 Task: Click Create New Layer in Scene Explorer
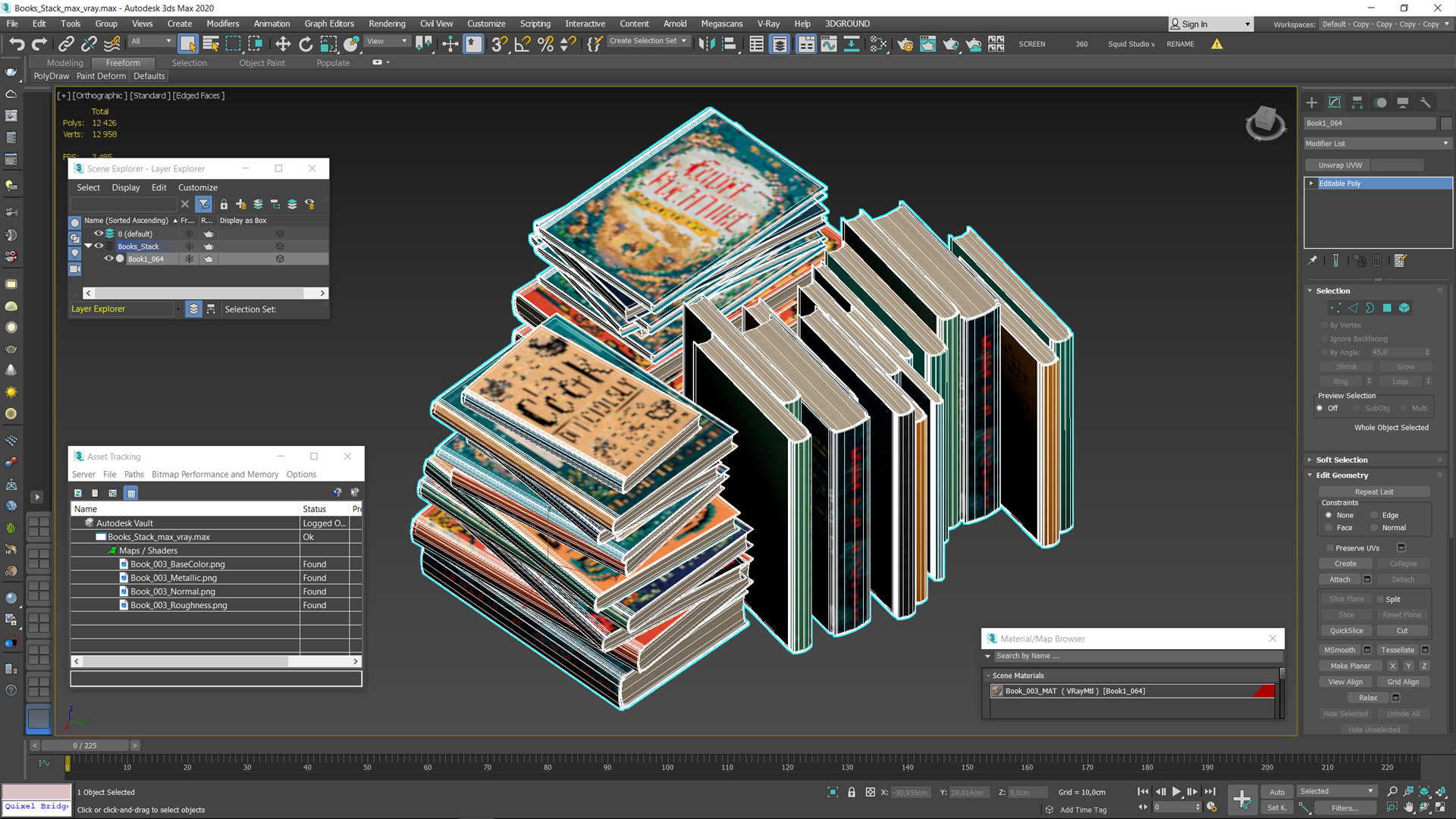tap(241, 204)
